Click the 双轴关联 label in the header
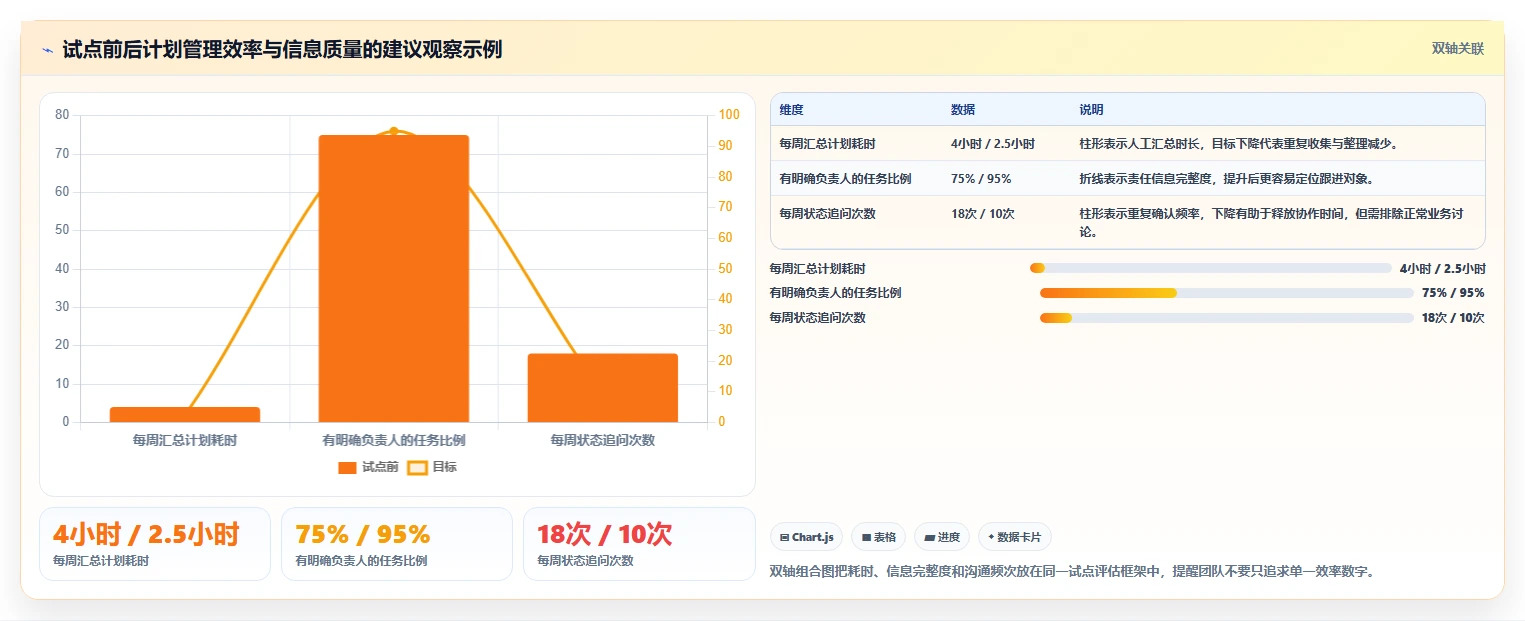This screenshot has height=621, width=1525. coord(1457,48)
